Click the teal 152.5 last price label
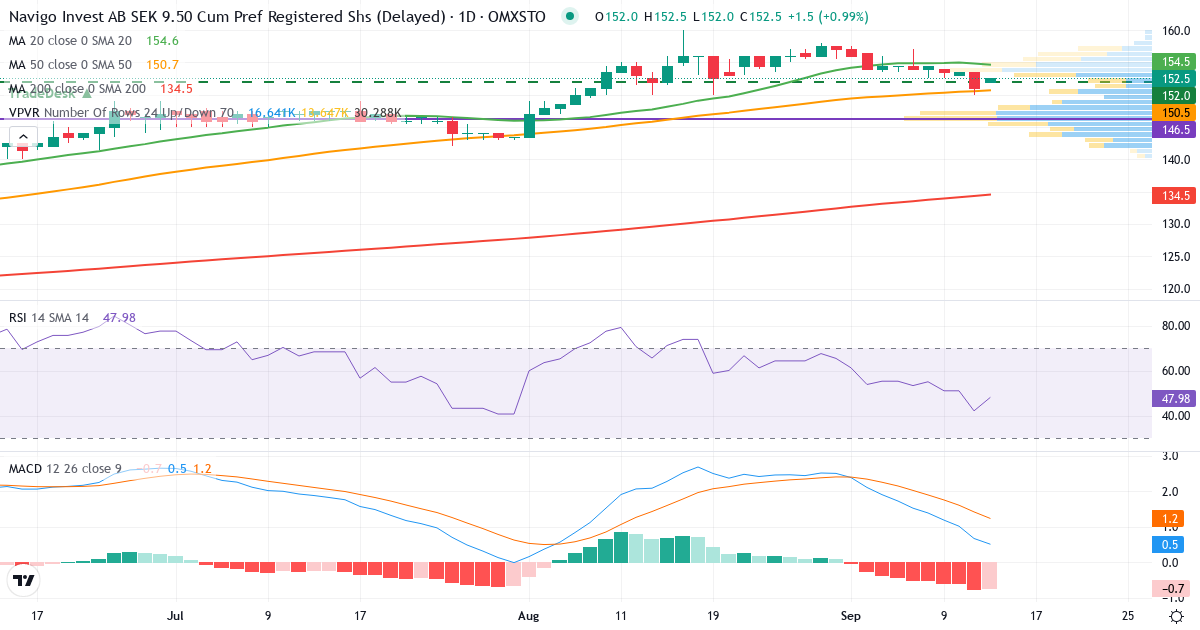This screenshot has width=1200, height=630. pyautogui.click(x=1176, y=78)
